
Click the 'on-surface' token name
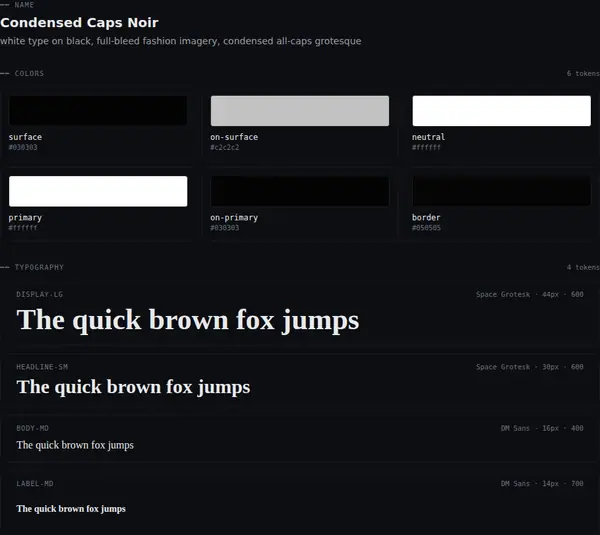pyautogui.click(x=234, y=137)
